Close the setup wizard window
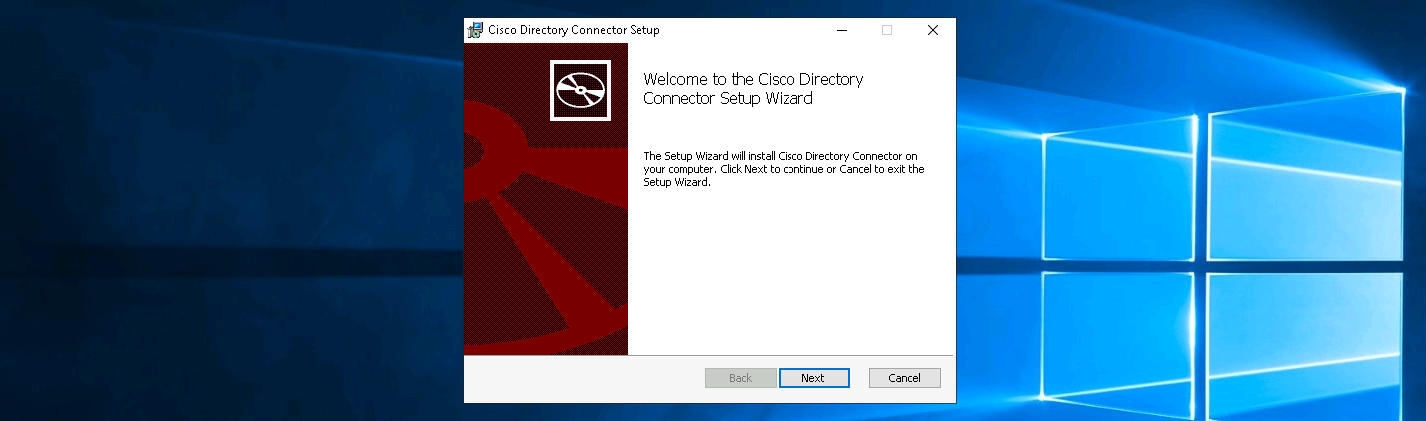 click(x=932, y=30)
